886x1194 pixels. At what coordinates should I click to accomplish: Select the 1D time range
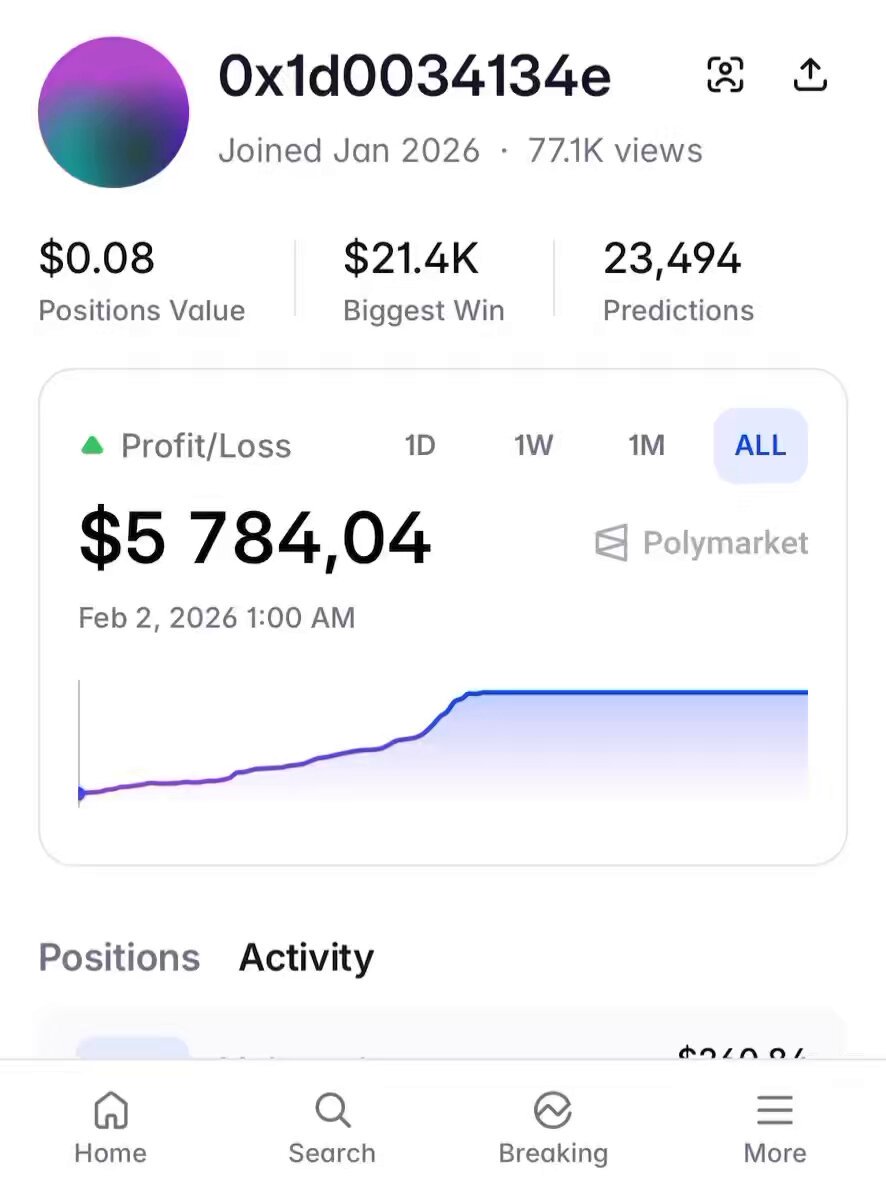pyautogui.click(x=420, y=446)
